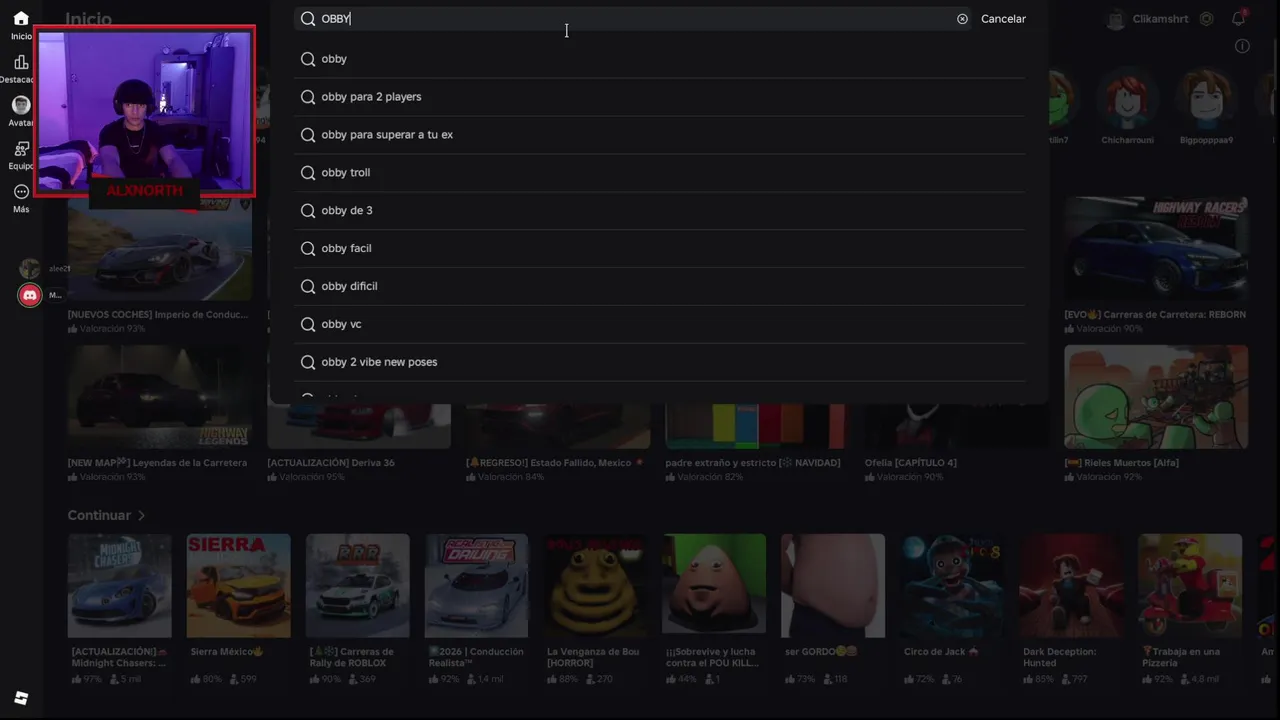Click the info circle icon at top right

pos(1242,46)
